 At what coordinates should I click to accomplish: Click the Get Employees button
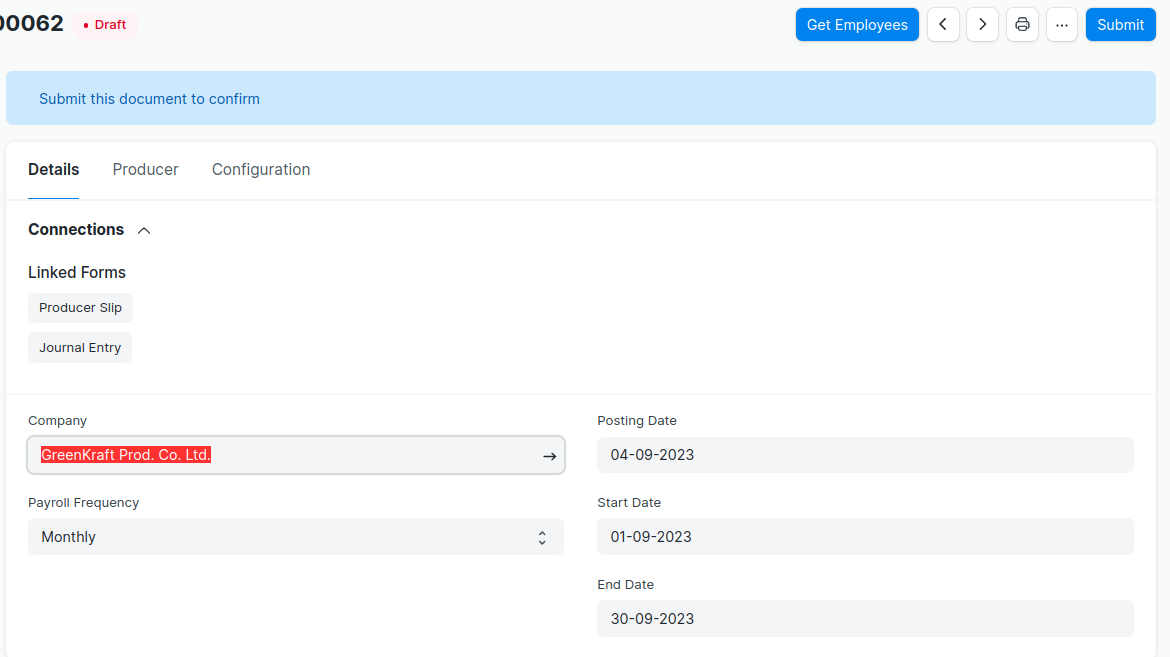tap(857, 25)
